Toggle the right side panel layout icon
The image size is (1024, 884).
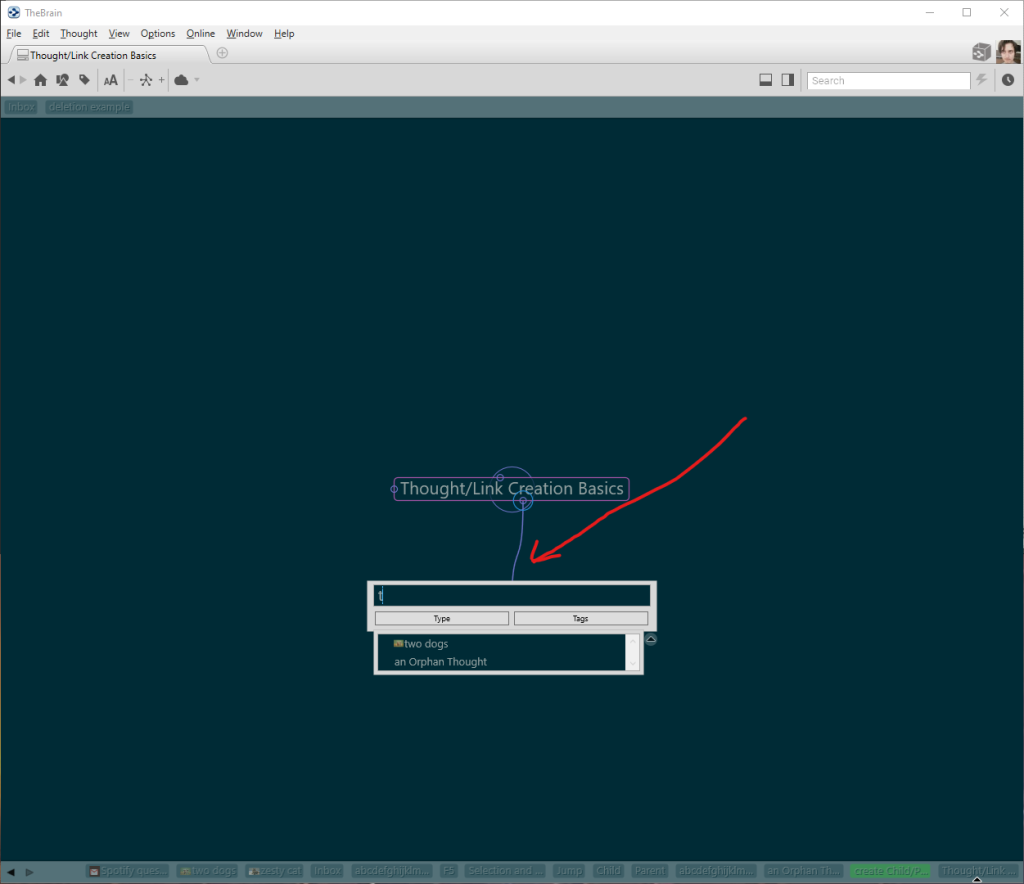tap(788, 80)
